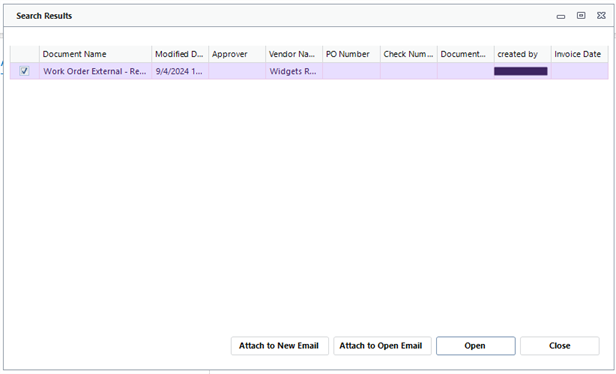Sort by Modified Date column header
This screenshot has width=616, height=374.
click(180, 54)
